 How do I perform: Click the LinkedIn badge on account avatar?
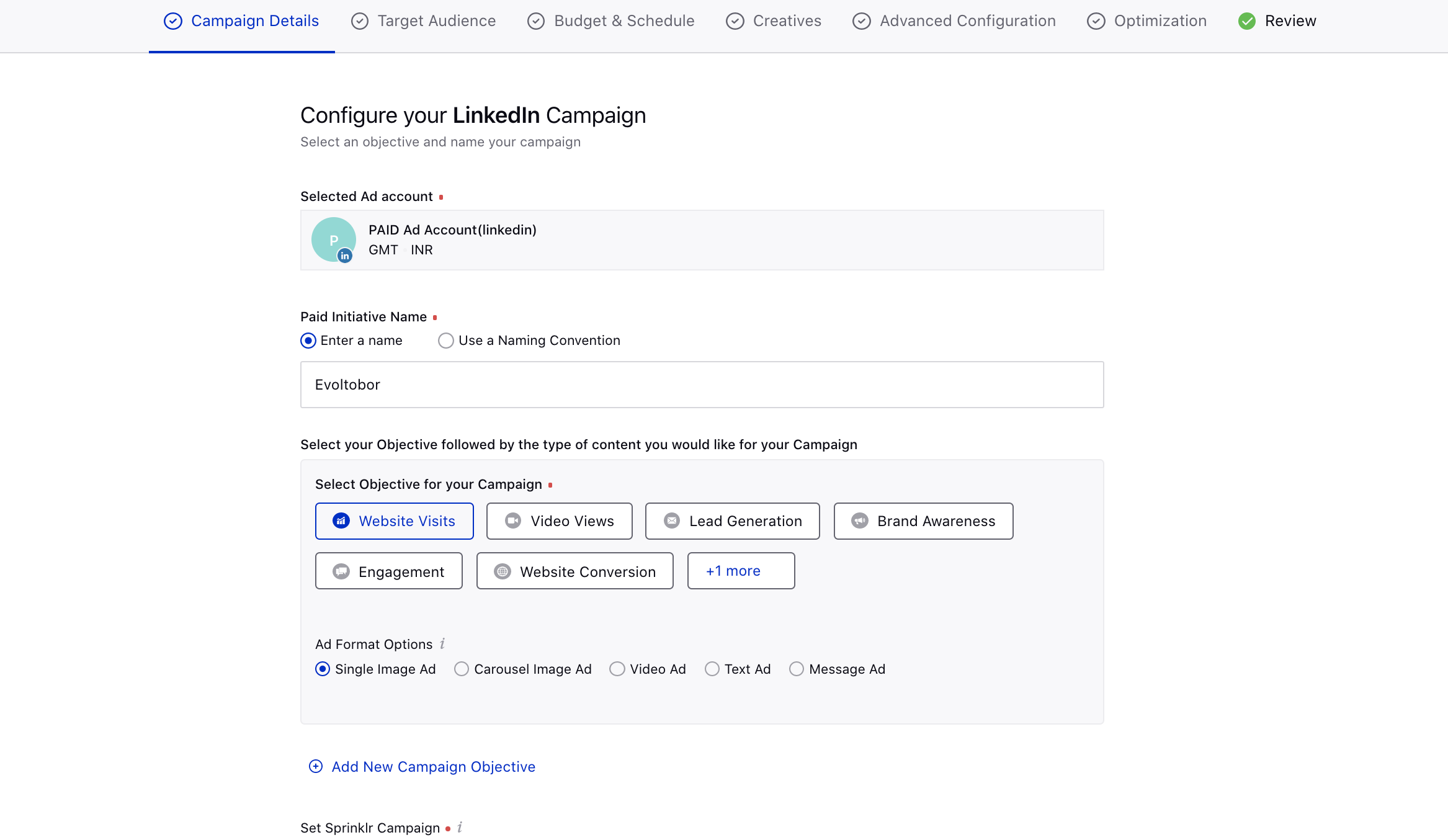(x=345, y=256)
